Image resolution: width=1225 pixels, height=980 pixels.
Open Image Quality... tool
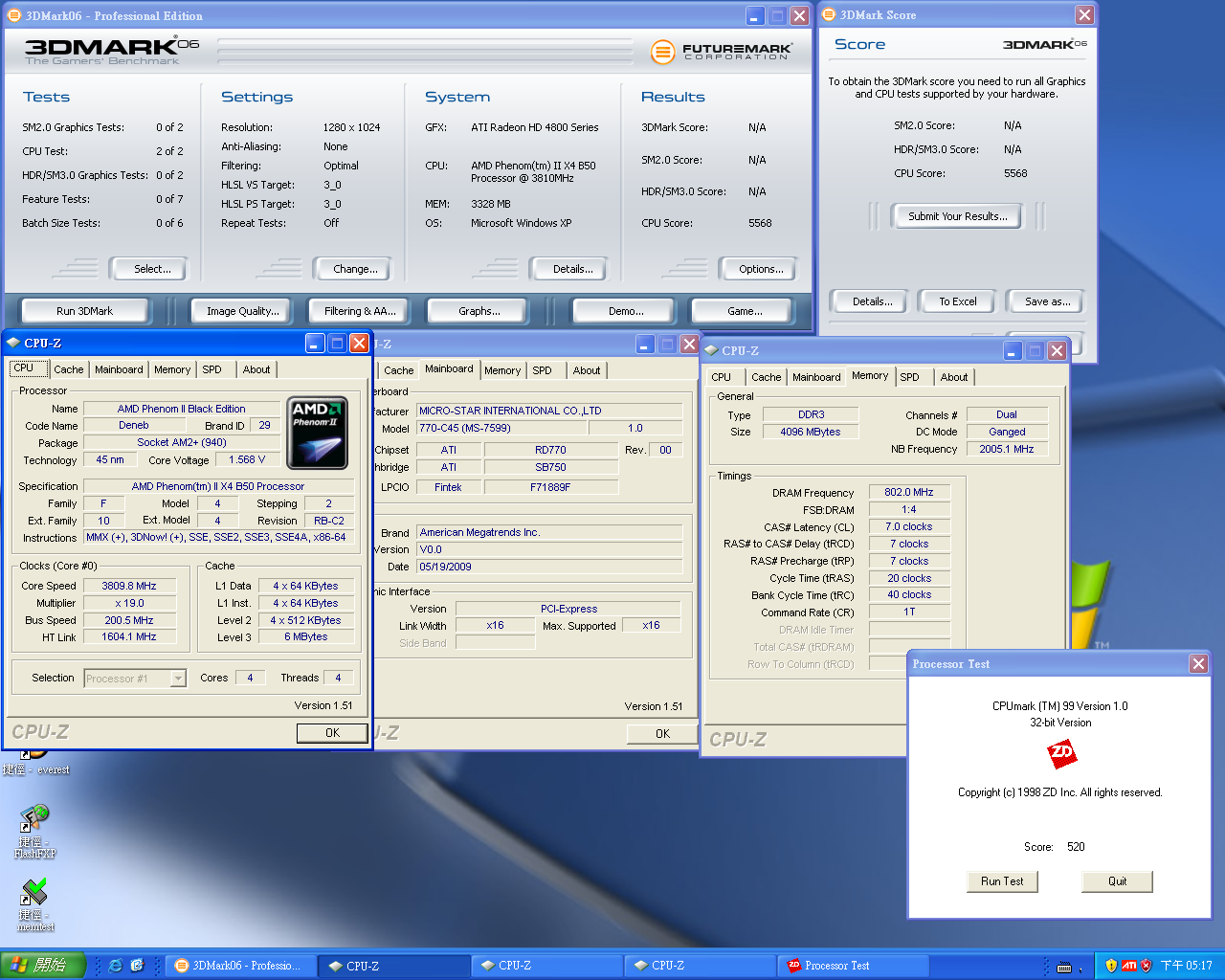243,311
